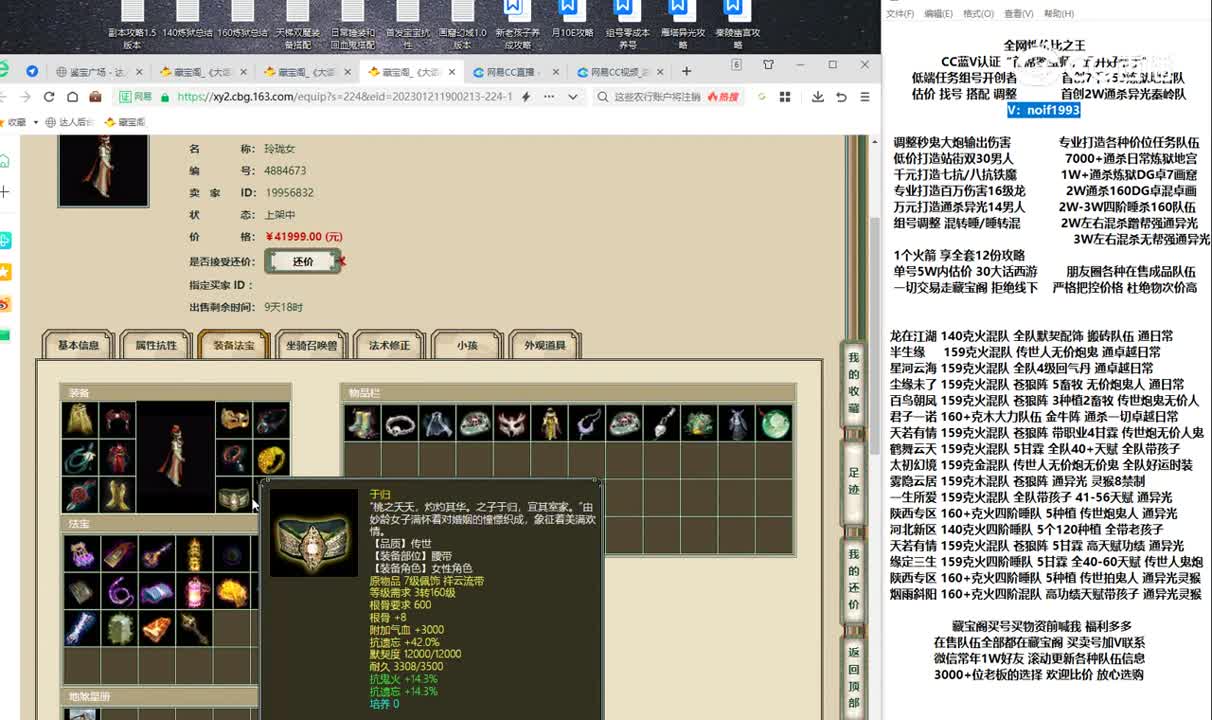The image size is (1212, 720).
Task: Open Notepad 格式(O) menu
Action: click(978, 14)
